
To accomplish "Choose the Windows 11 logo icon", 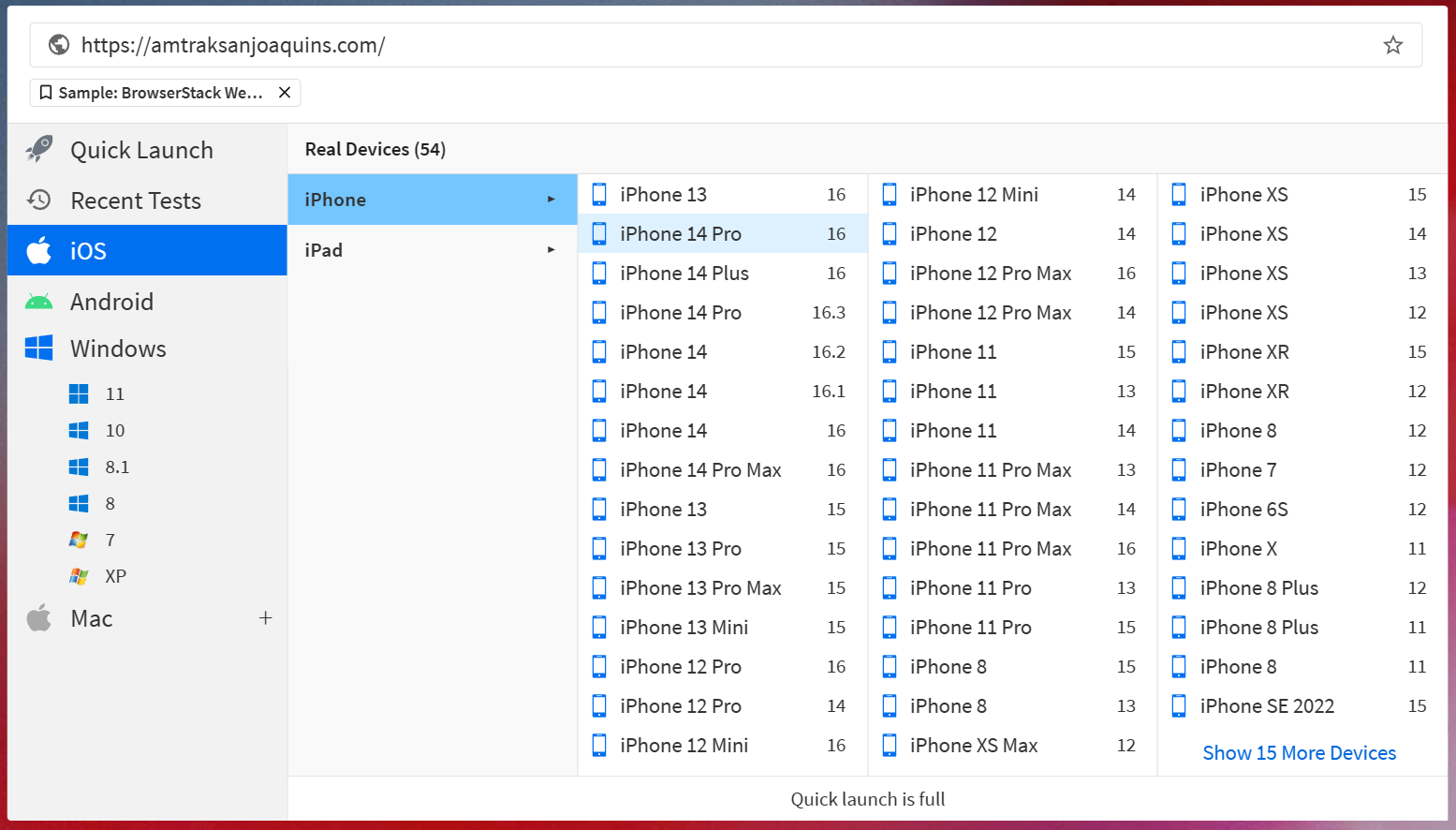I will point(79,393).
